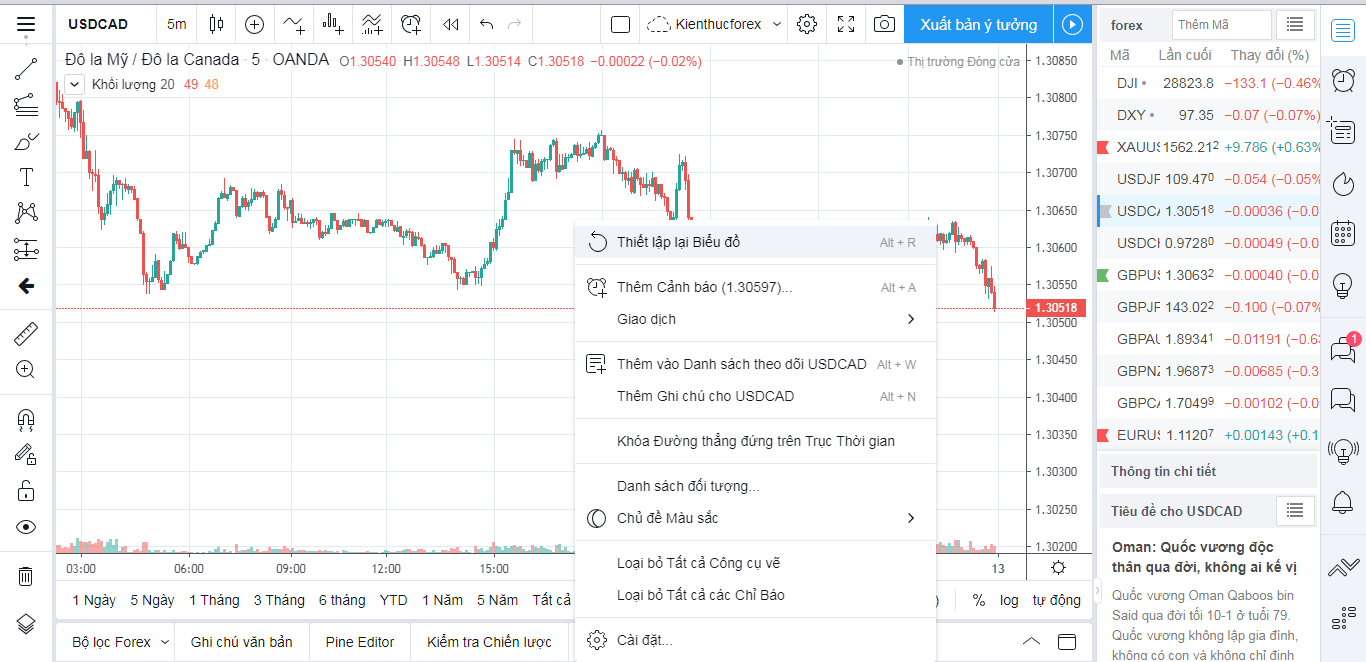Select Thiết lập lại Biểu đồ menu entry
Image resolution: width=1366 pixels, height=662 pixels.
pyautogui.click(x=678, y=242)
